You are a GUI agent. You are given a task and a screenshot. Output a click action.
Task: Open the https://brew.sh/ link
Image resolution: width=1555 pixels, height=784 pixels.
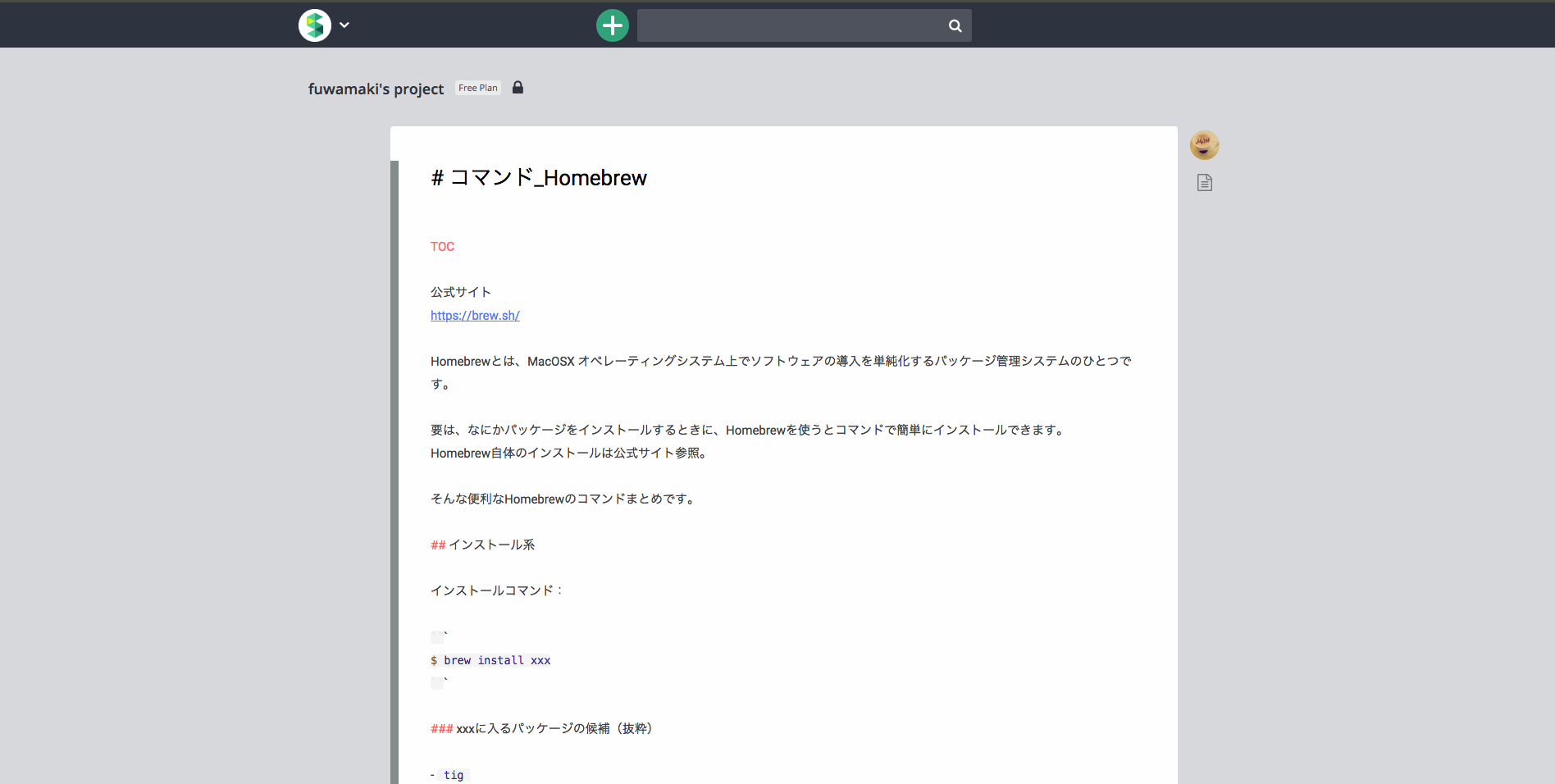(x=475, y=316)
